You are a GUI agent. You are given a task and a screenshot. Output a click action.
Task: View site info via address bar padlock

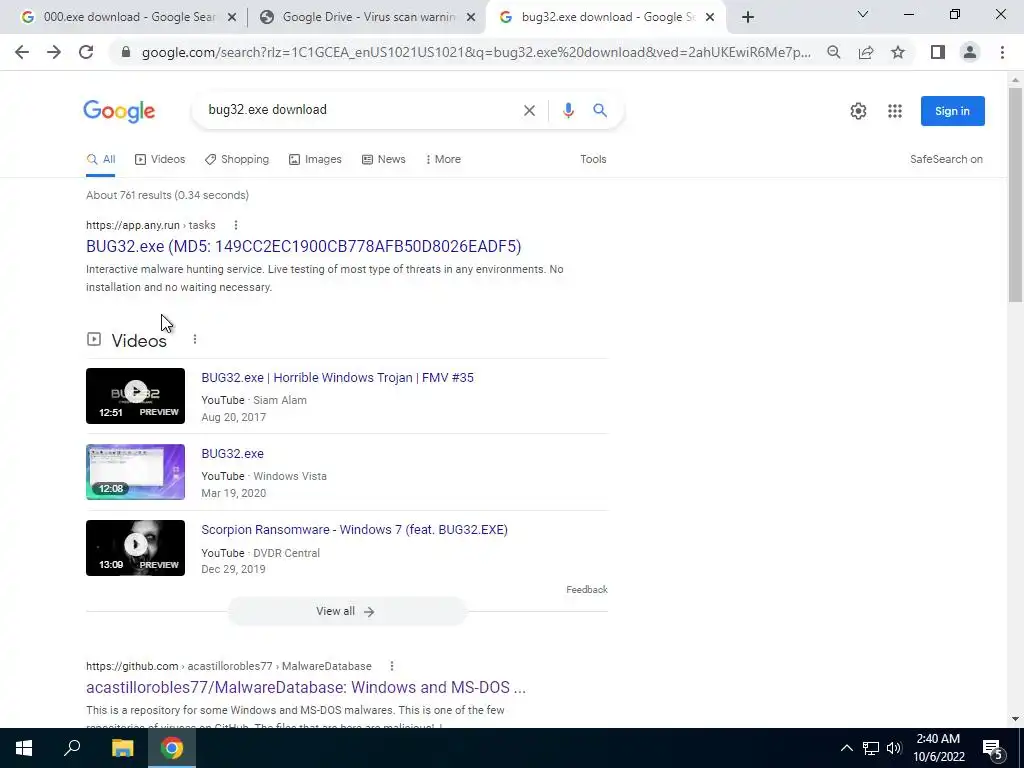(126, 53)
